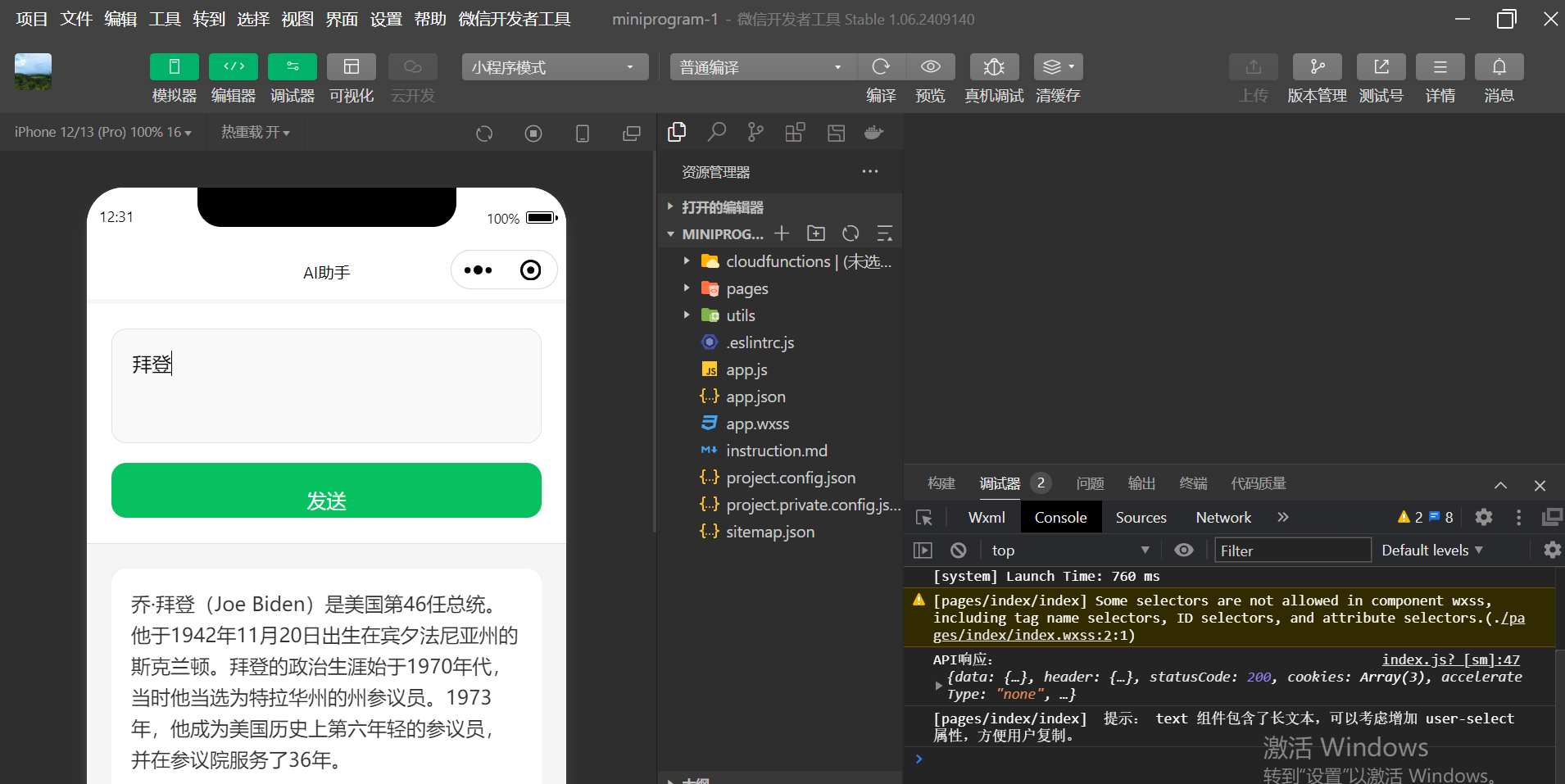Viewport: 1565px width, 784px height.
Task: Clear the console with the block icon
Action: pyautogui.click(x=958, y=551)
